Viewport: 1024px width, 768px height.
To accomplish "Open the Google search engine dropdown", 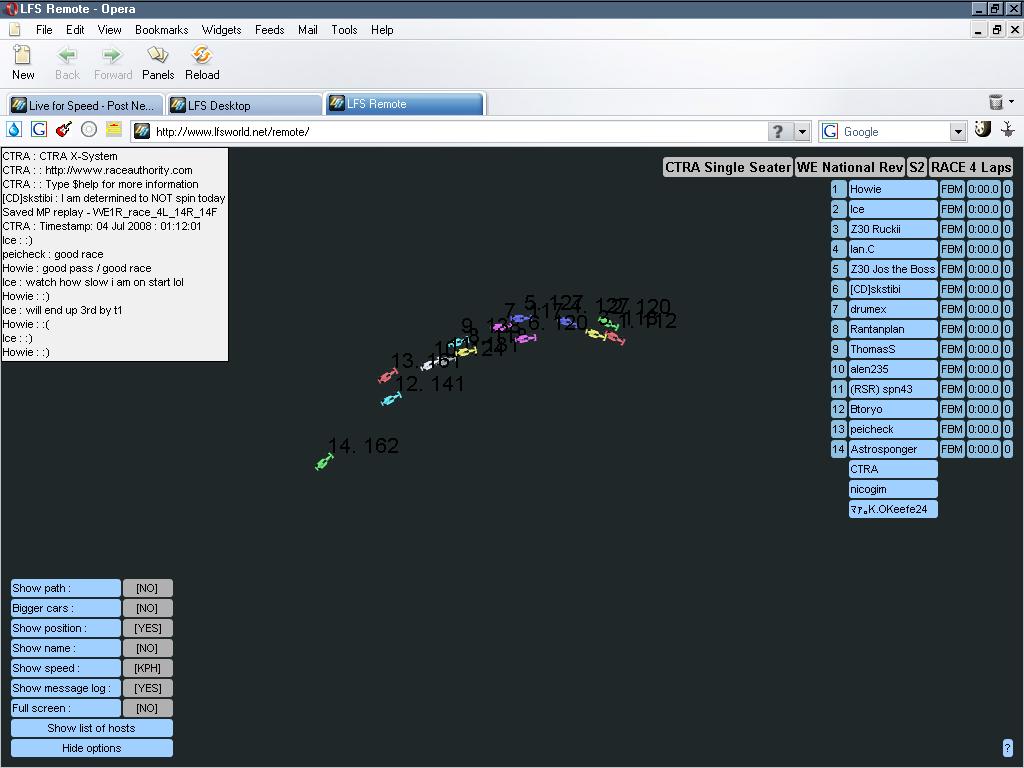I will point(958,132).
